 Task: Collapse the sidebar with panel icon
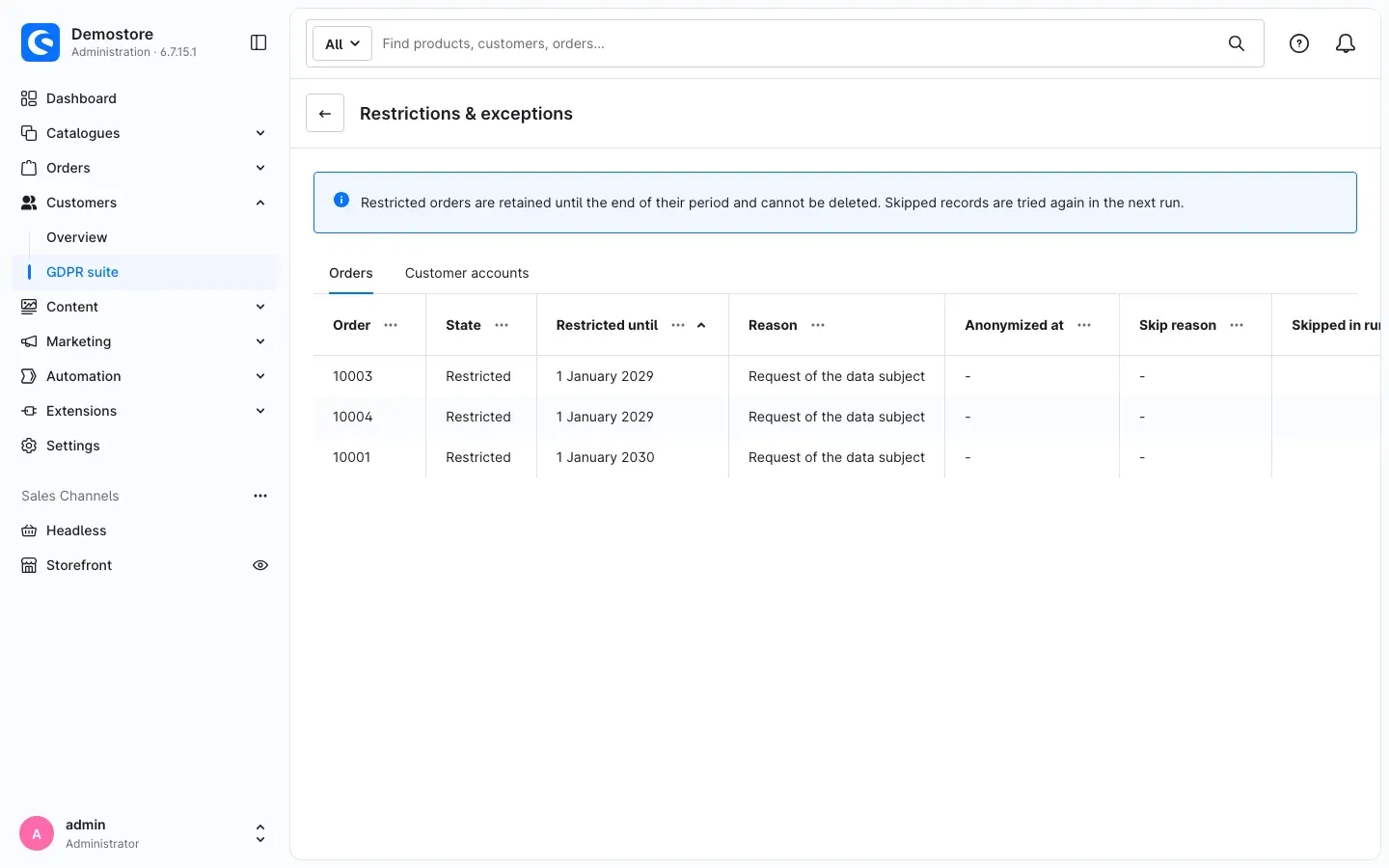click(259, 42)
